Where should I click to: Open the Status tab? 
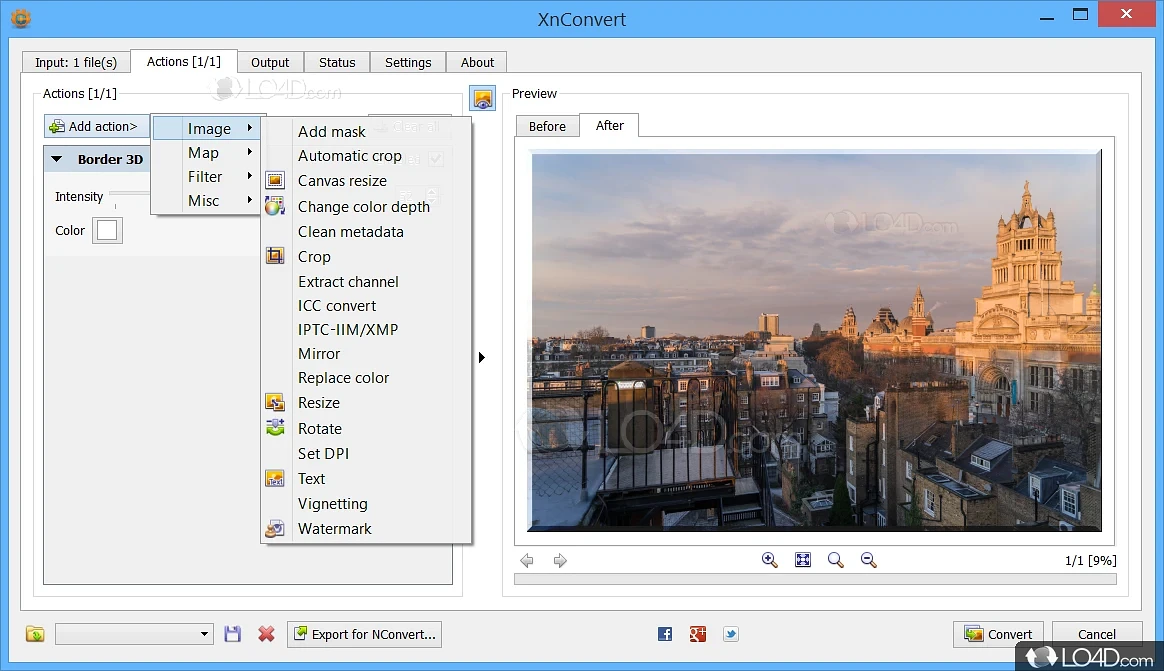[x=337, y=62]
